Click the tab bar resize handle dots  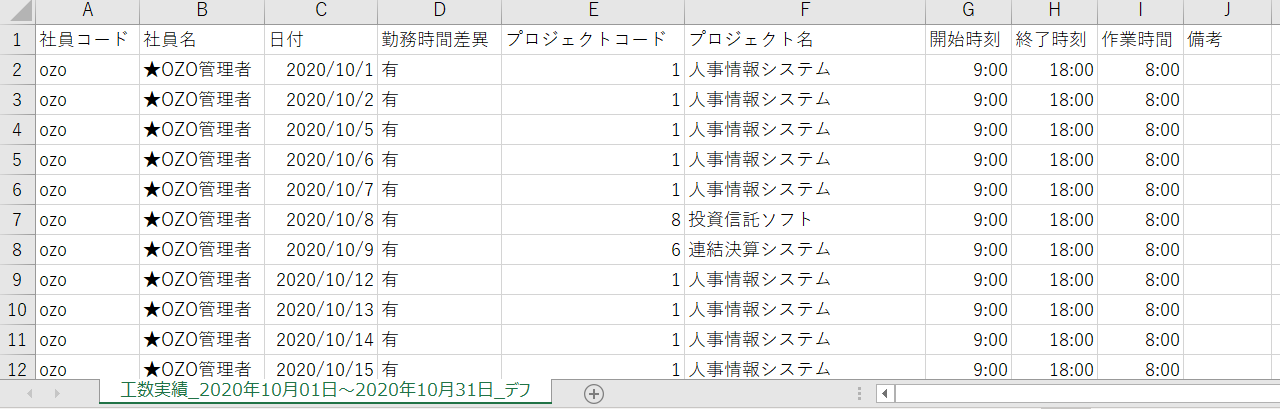coord(859,394)
